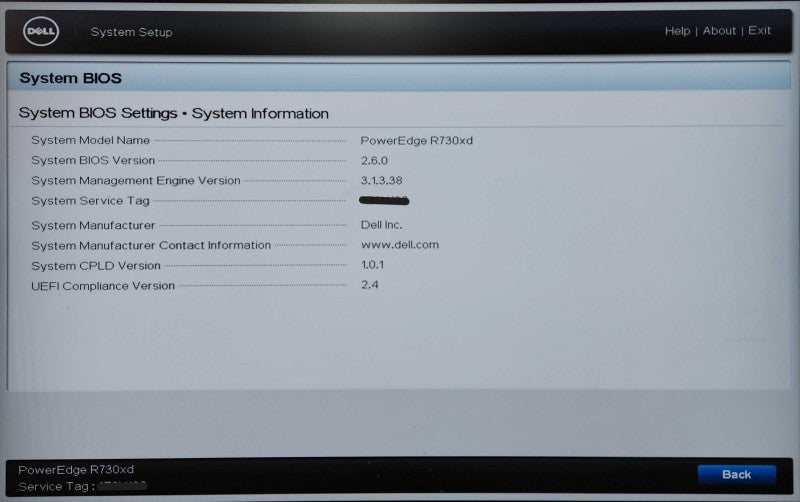Click the Dell Inc. manufacturer value
This screenshot has height=502, width=800.
(x=381, y=225)
